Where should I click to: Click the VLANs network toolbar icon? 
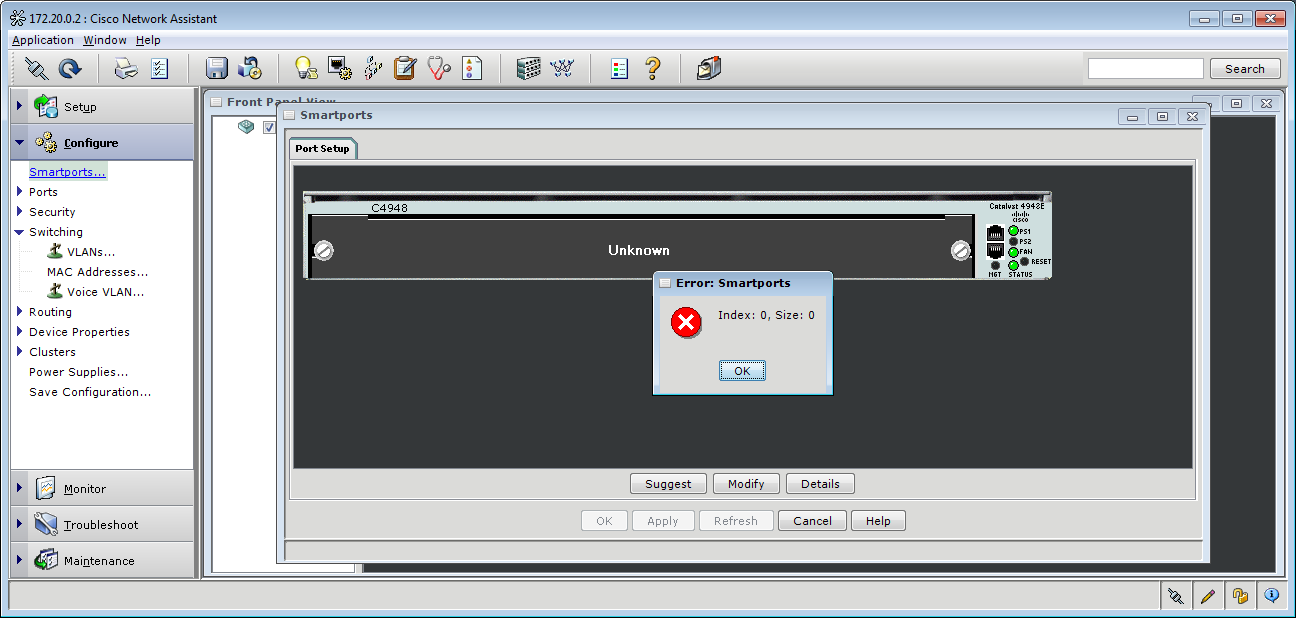coord(373,68)
